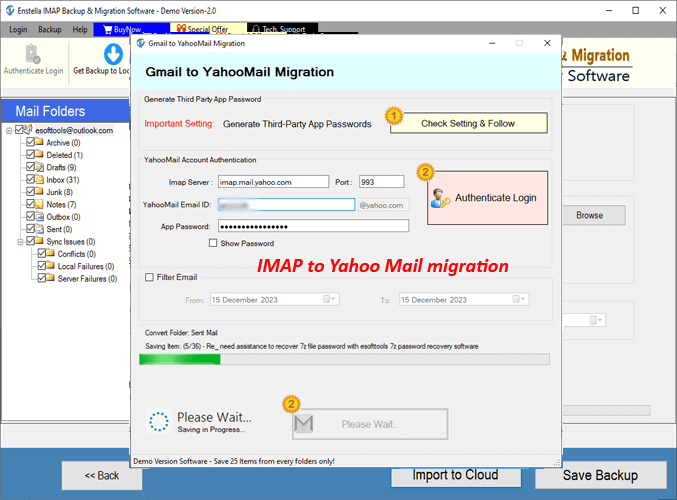Viewport: 677px width, 500px height.
Task: Click the Get Backup download arrow icon
Action: [113, 54]
